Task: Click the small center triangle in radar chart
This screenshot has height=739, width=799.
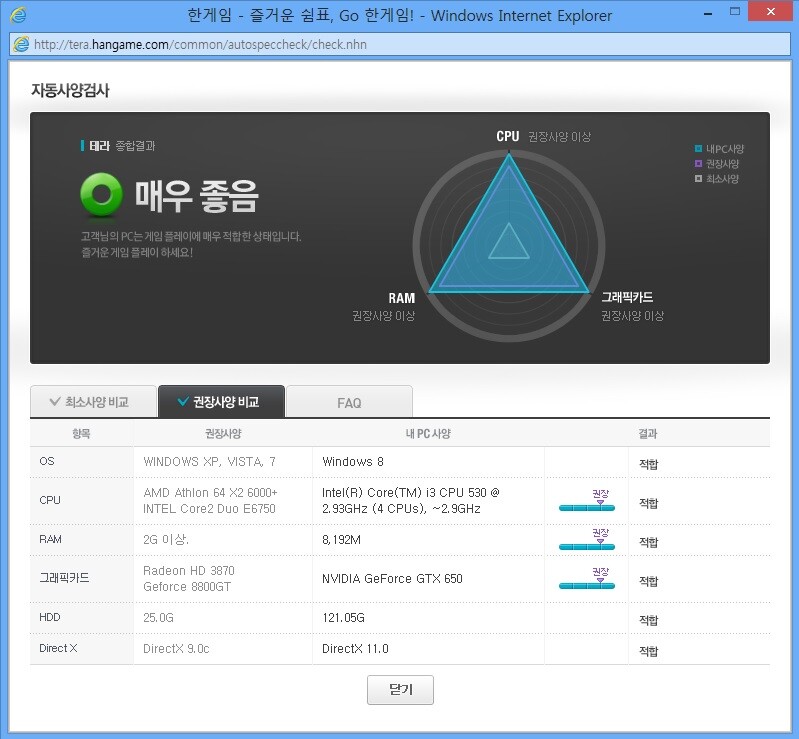Action: [x=508, y=242]
